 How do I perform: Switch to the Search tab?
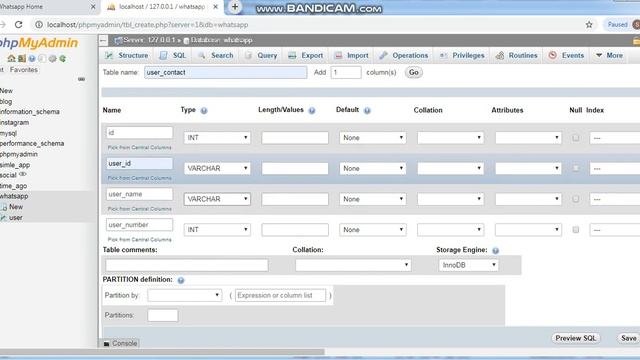pos(216,56)
